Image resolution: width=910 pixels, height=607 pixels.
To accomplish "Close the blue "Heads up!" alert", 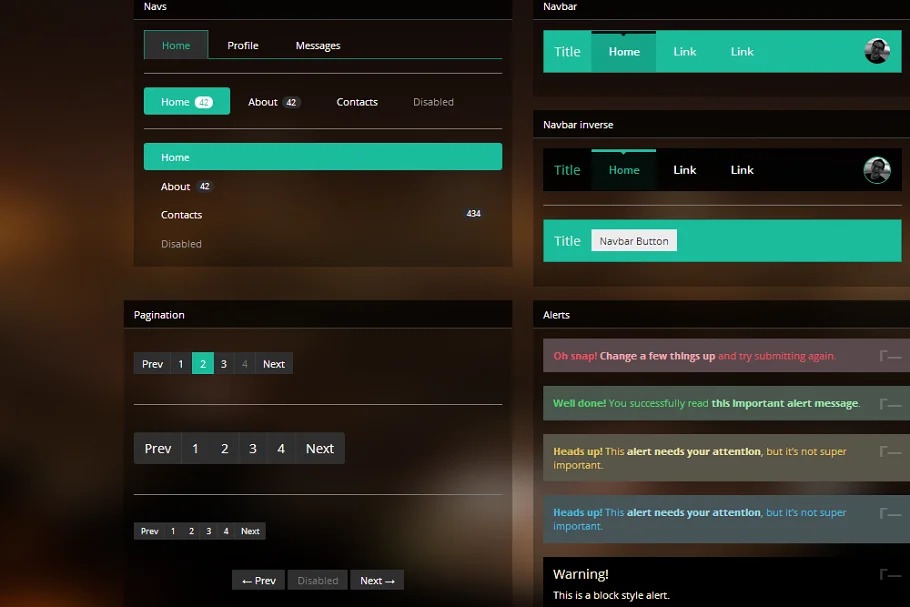I will 890,512.
